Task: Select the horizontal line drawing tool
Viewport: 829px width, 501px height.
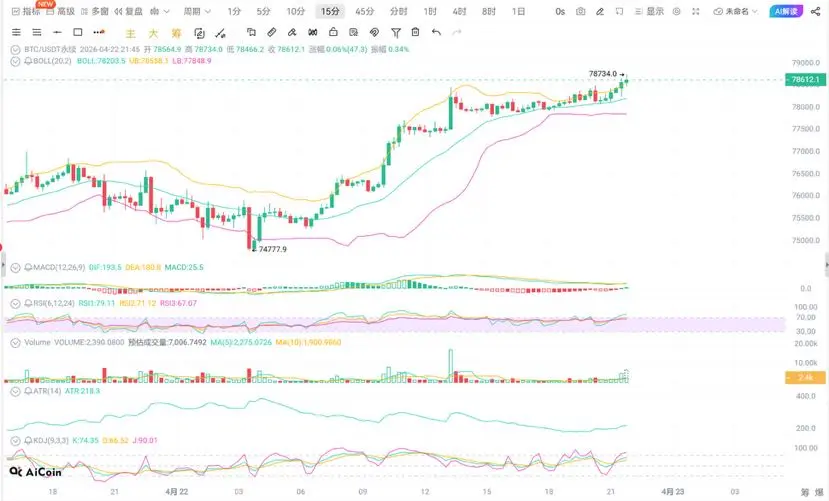Action: (57, 32)
